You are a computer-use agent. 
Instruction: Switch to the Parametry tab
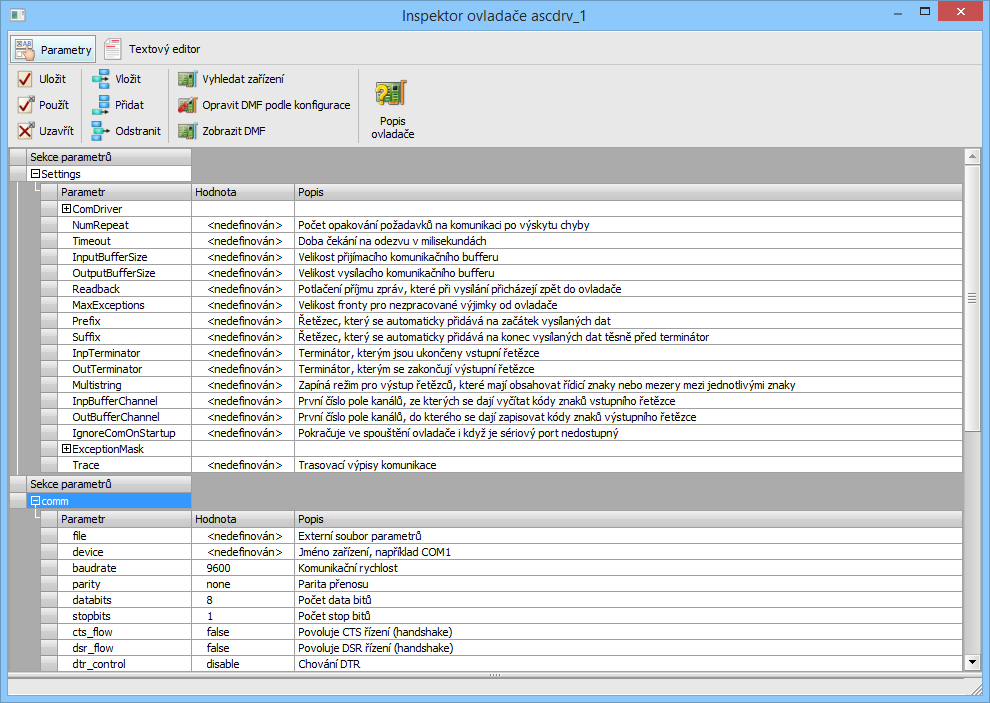(54, 49)
